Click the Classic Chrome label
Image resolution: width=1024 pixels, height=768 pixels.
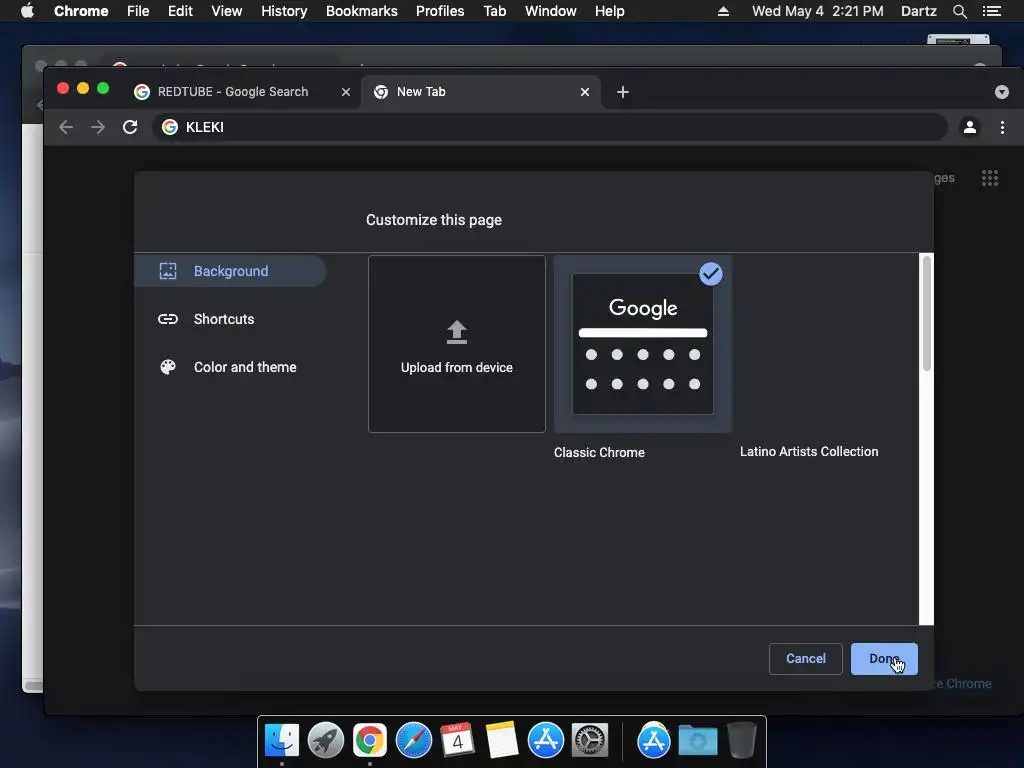pos(599,452)
